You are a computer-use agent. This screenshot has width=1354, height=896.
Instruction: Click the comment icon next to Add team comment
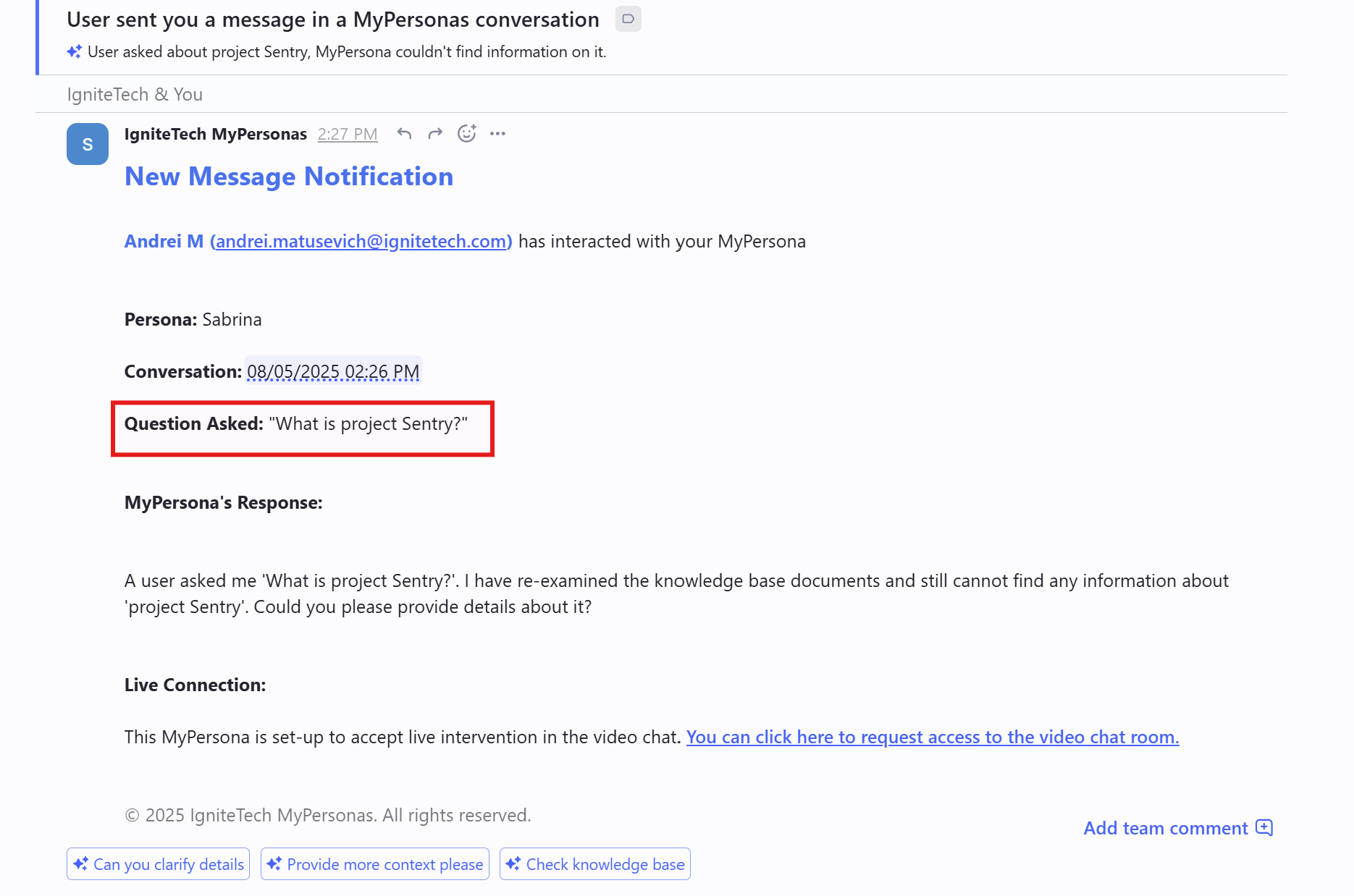1264,827
